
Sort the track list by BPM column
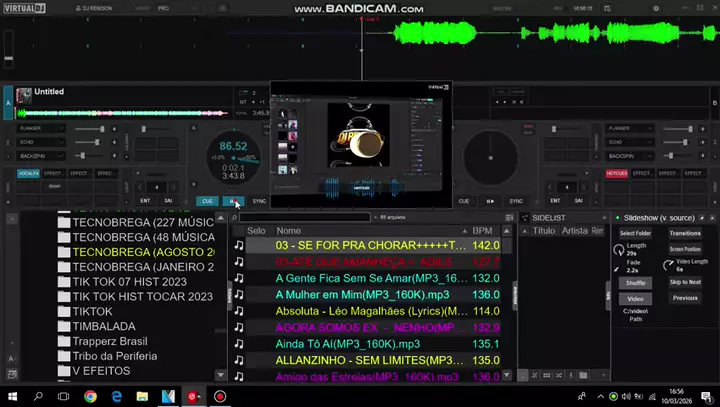click(x=483, y=230)
